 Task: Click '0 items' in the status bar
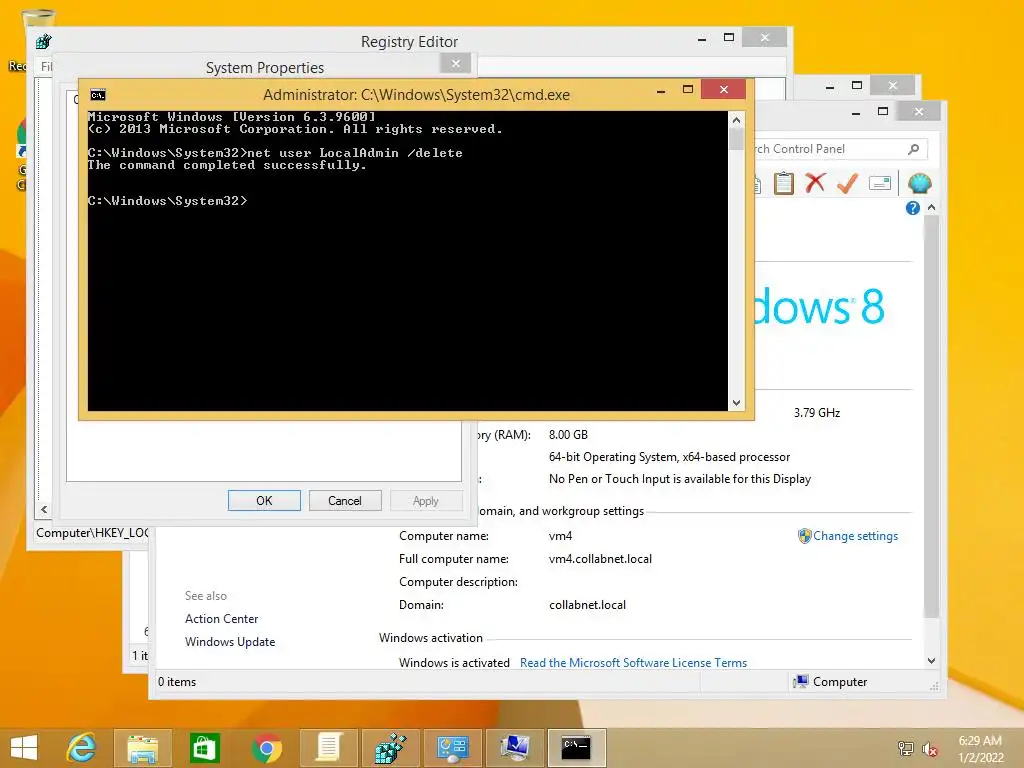177,682
